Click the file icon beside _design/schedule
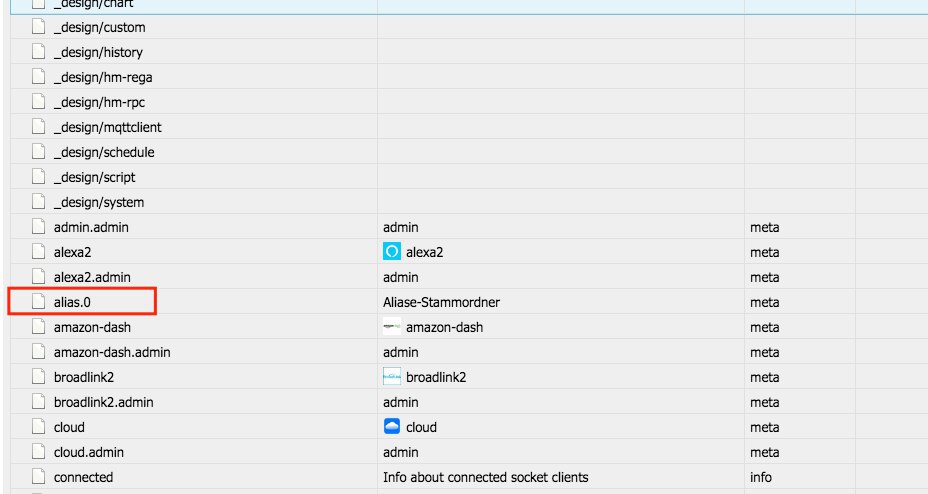The width and height of the screenshot is (928, 494). [x=38, y=152]
